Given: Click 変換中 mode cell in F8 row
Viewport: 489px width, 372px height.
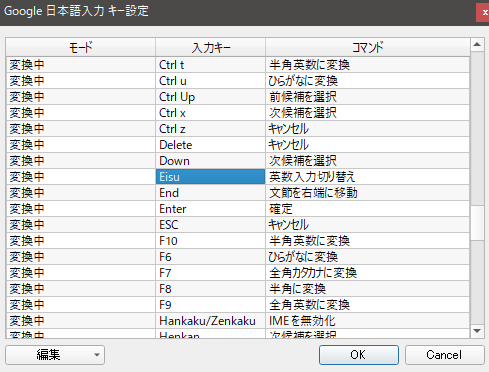Looking at the screenshot, I should click(x=81, y=289).
